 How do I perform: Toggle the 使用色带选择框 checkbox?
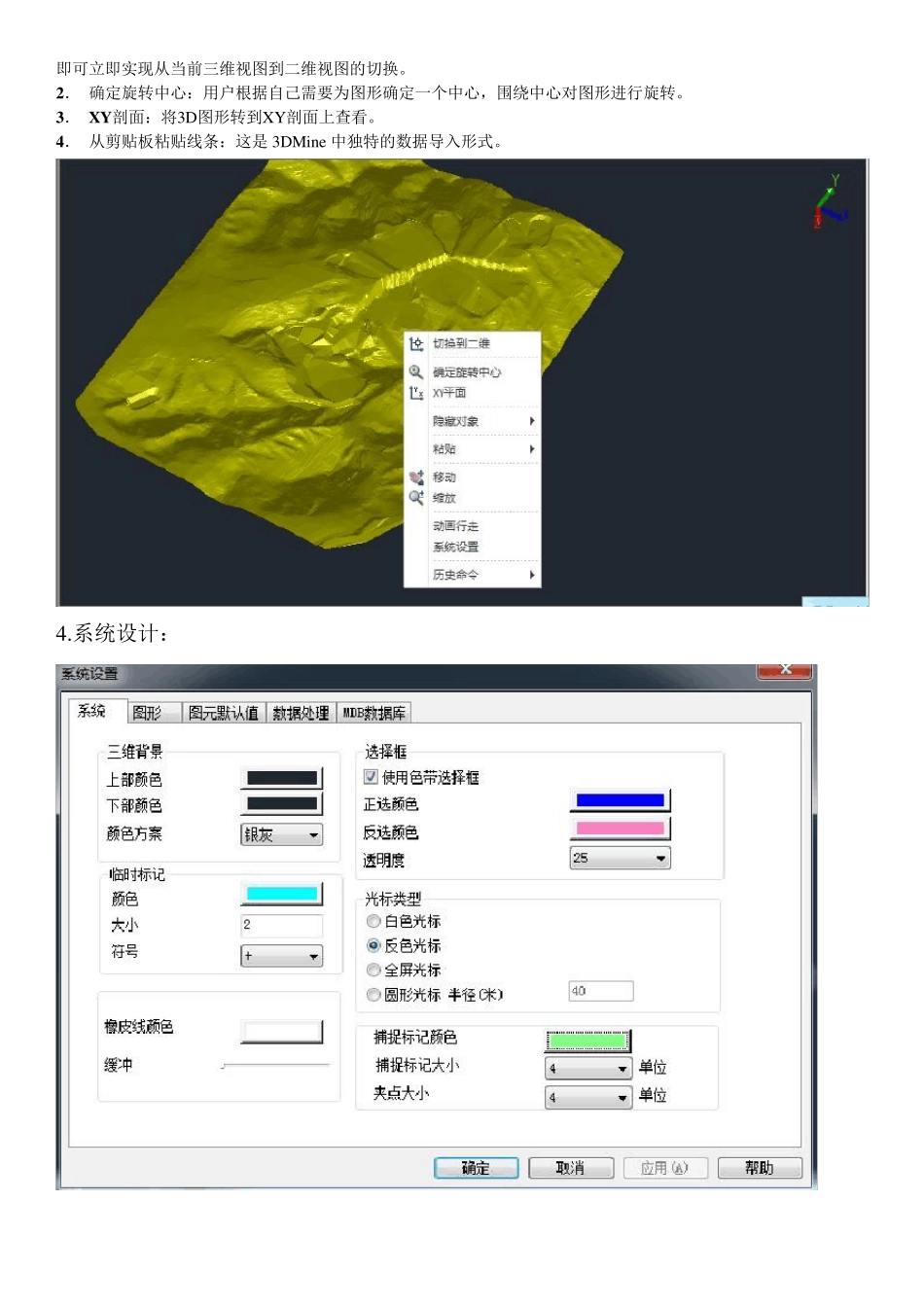(371, 777)
